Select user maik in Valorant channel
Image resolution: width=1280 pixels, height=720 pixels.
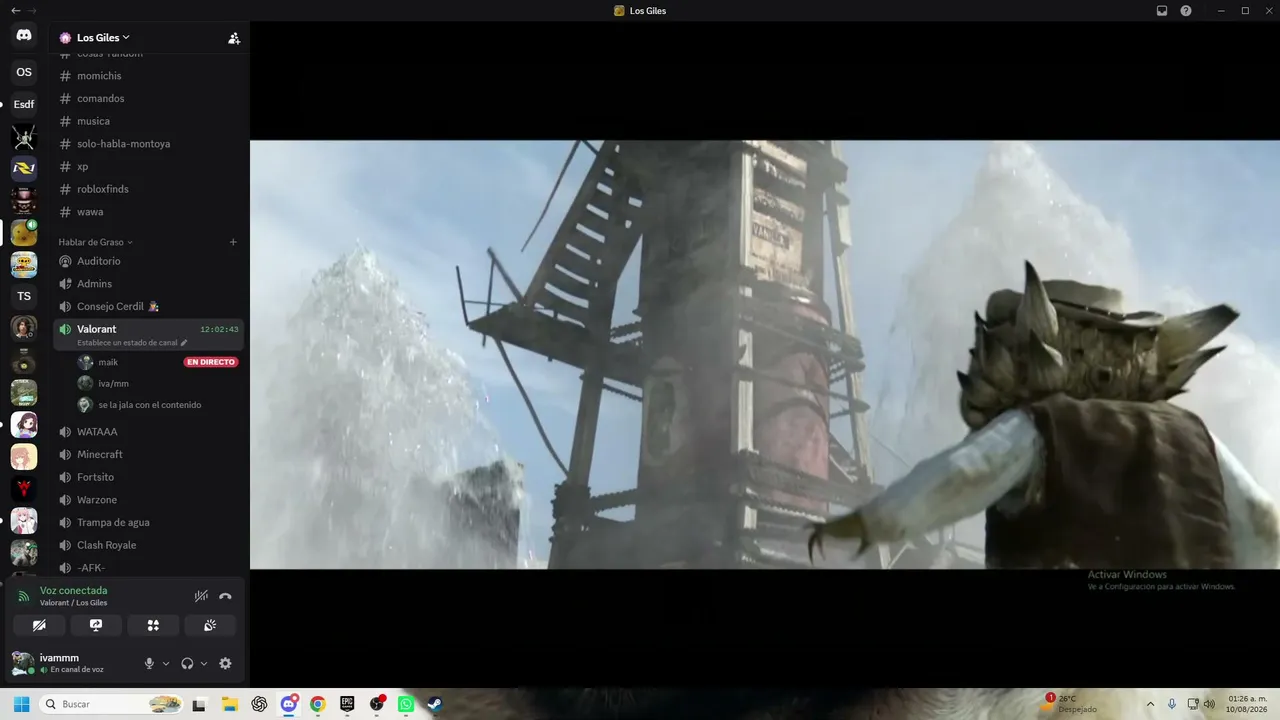point(108,362)
